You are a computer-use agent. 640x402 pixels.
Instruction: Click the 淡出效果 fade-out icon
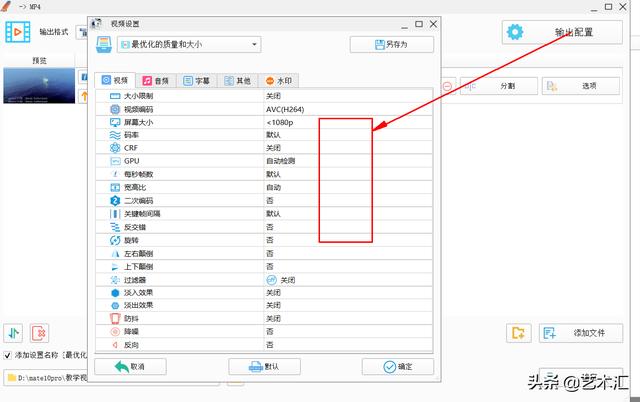115,306
